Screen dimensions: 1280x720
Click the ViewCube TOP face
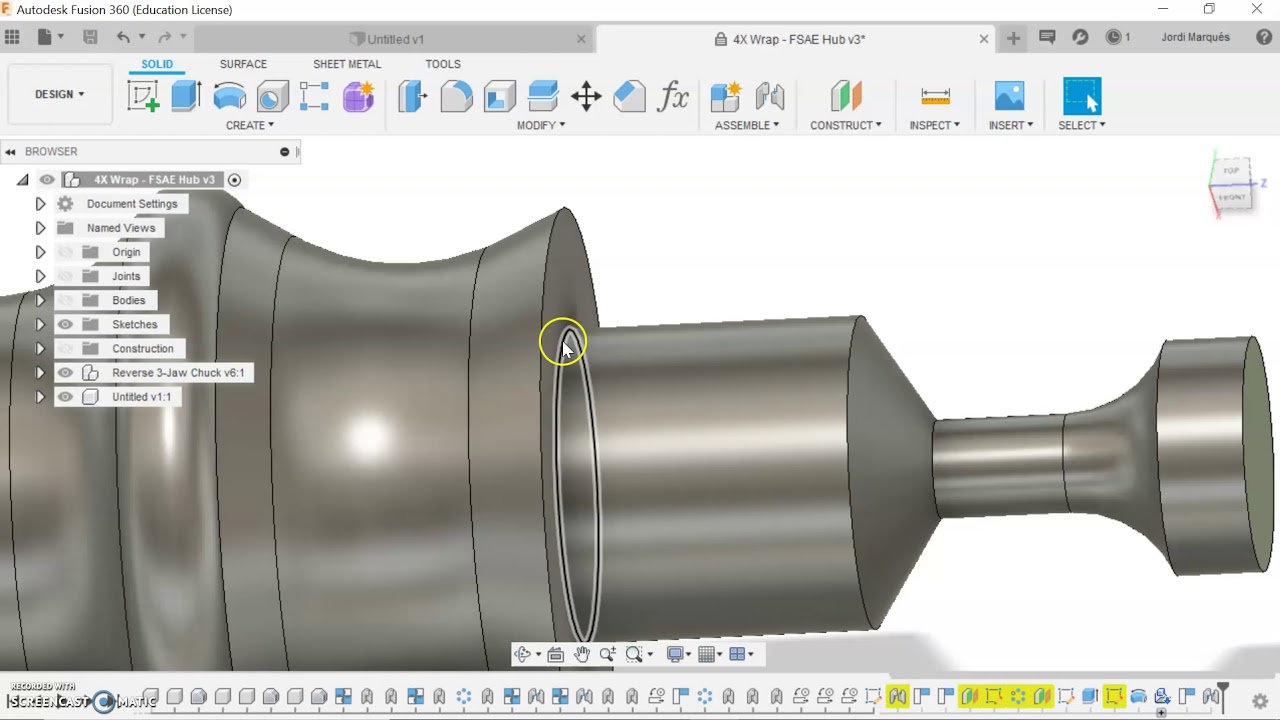pos(1231,171)
